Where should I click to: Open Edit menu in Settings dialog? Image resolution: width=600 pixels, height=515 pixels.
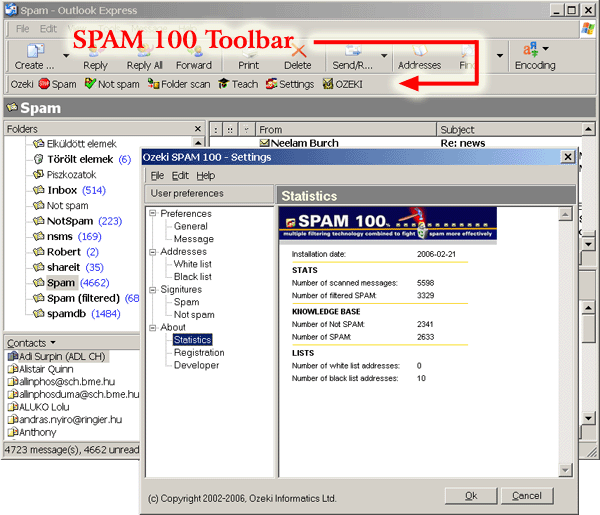[x=180, y=176]
